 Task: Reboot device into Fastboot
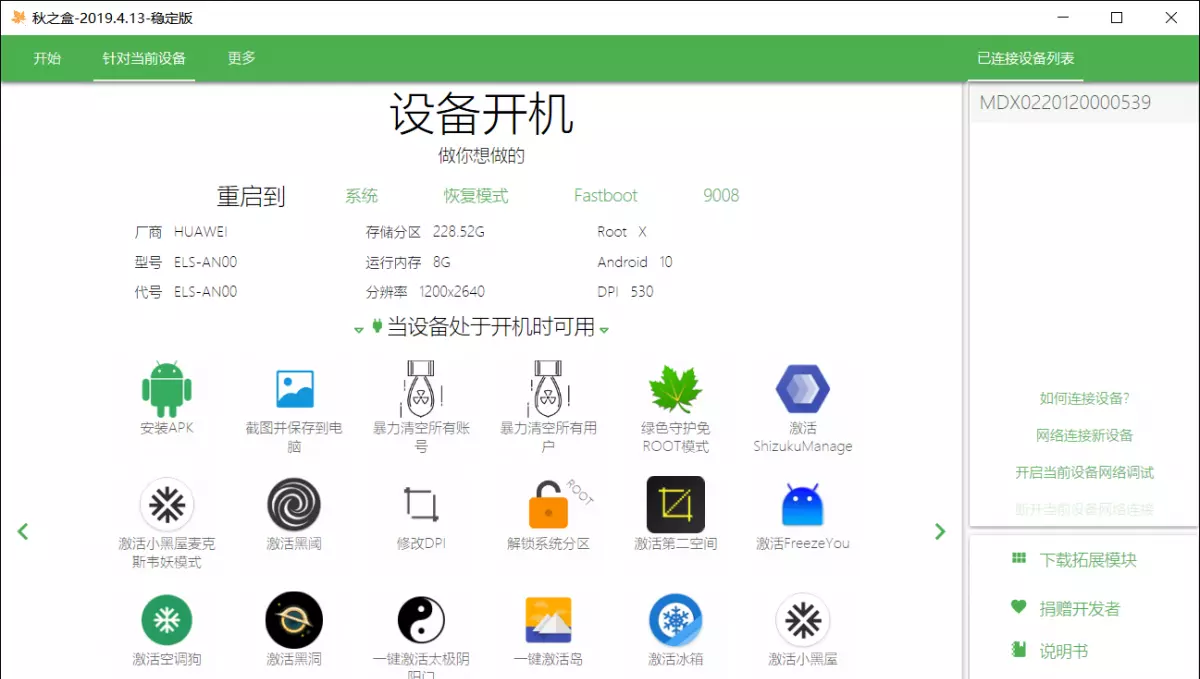605,196
